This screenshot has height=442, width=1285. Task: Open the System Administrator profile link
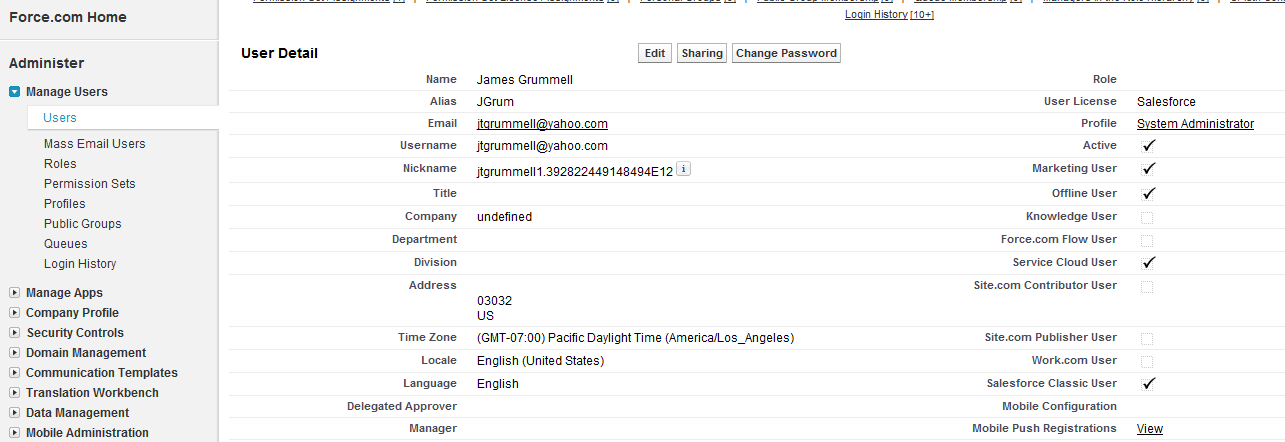coord(1195,124)
